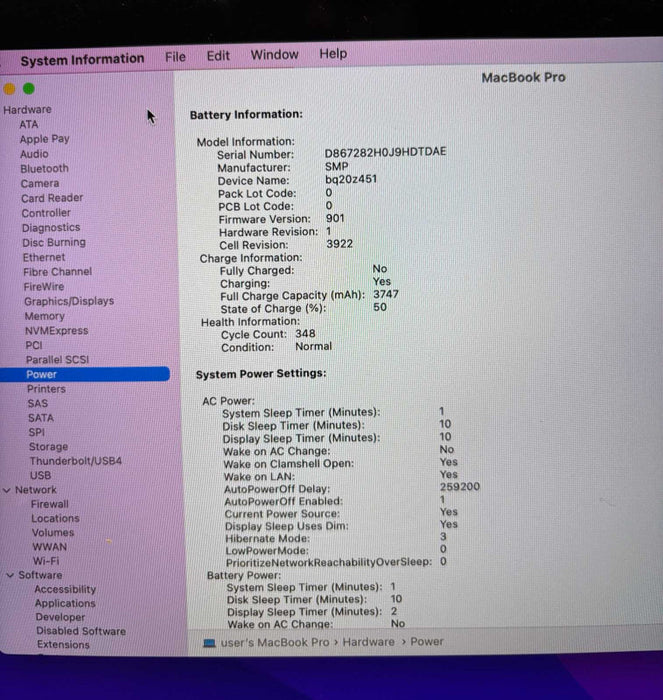Select Audio in the sidebar
This screenshot has height=700, width=663.
[34, 154]
